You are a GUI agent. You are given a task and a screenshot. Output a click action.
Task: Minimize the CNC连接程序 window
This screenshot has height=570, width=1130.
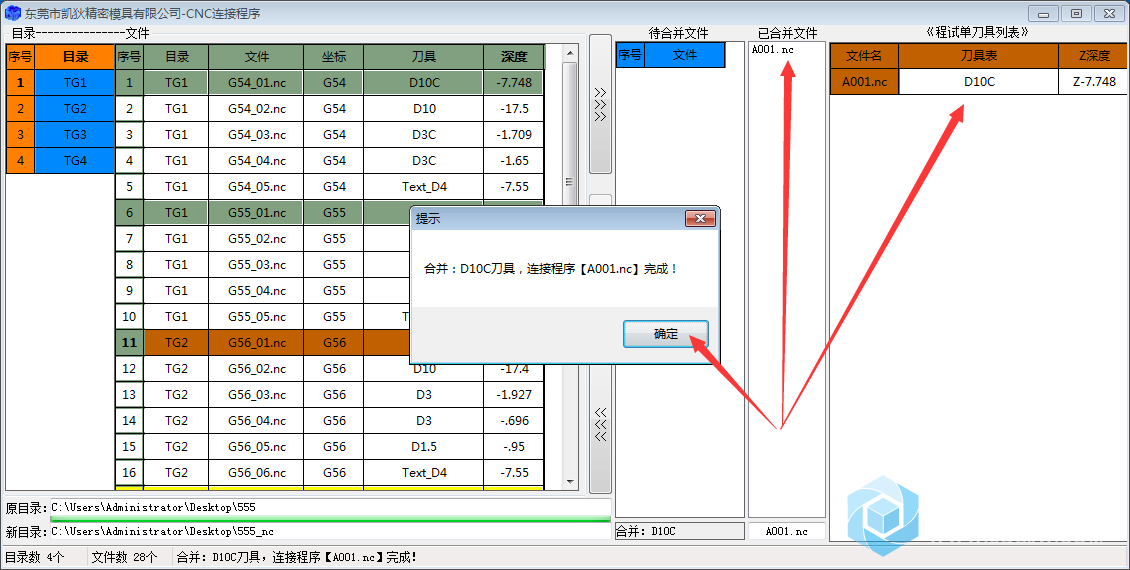[1044, 13]
